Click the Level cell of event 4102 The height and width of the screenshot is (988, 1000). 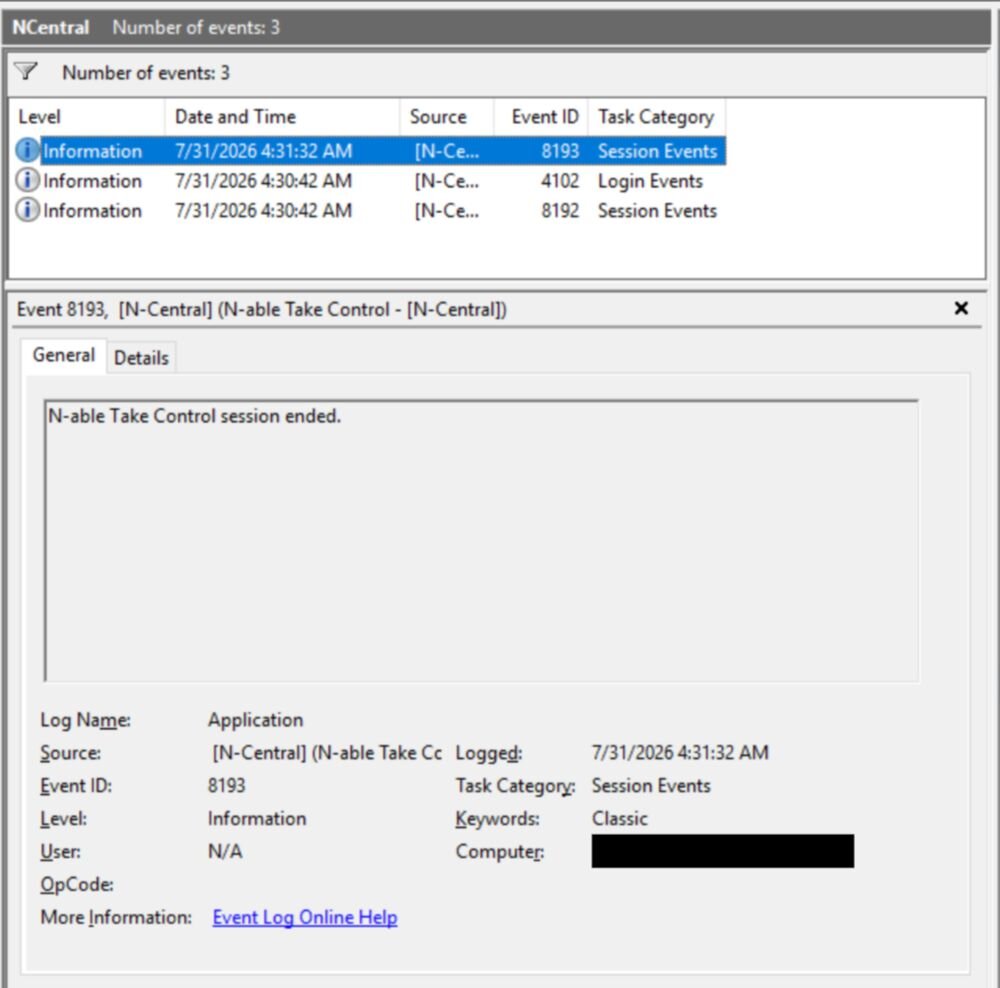tap(92, 181)
